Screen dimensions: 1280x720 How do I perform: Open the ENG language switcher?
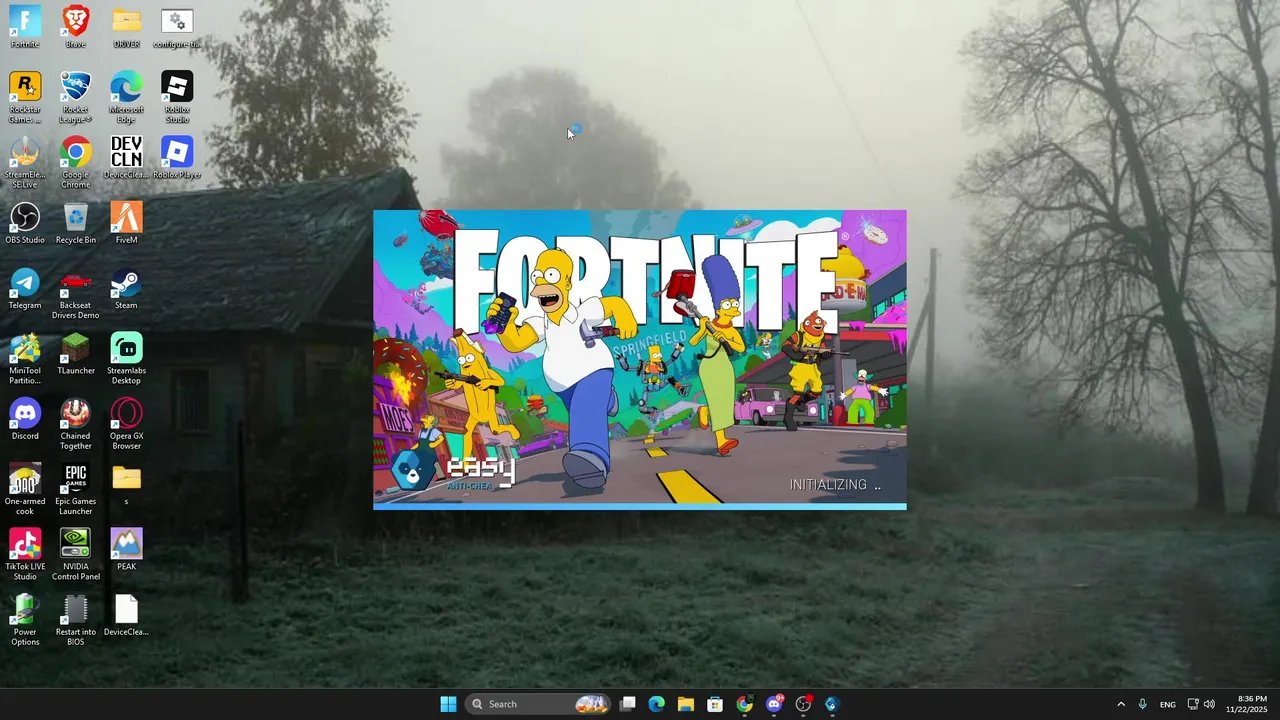coord(1168,704)
